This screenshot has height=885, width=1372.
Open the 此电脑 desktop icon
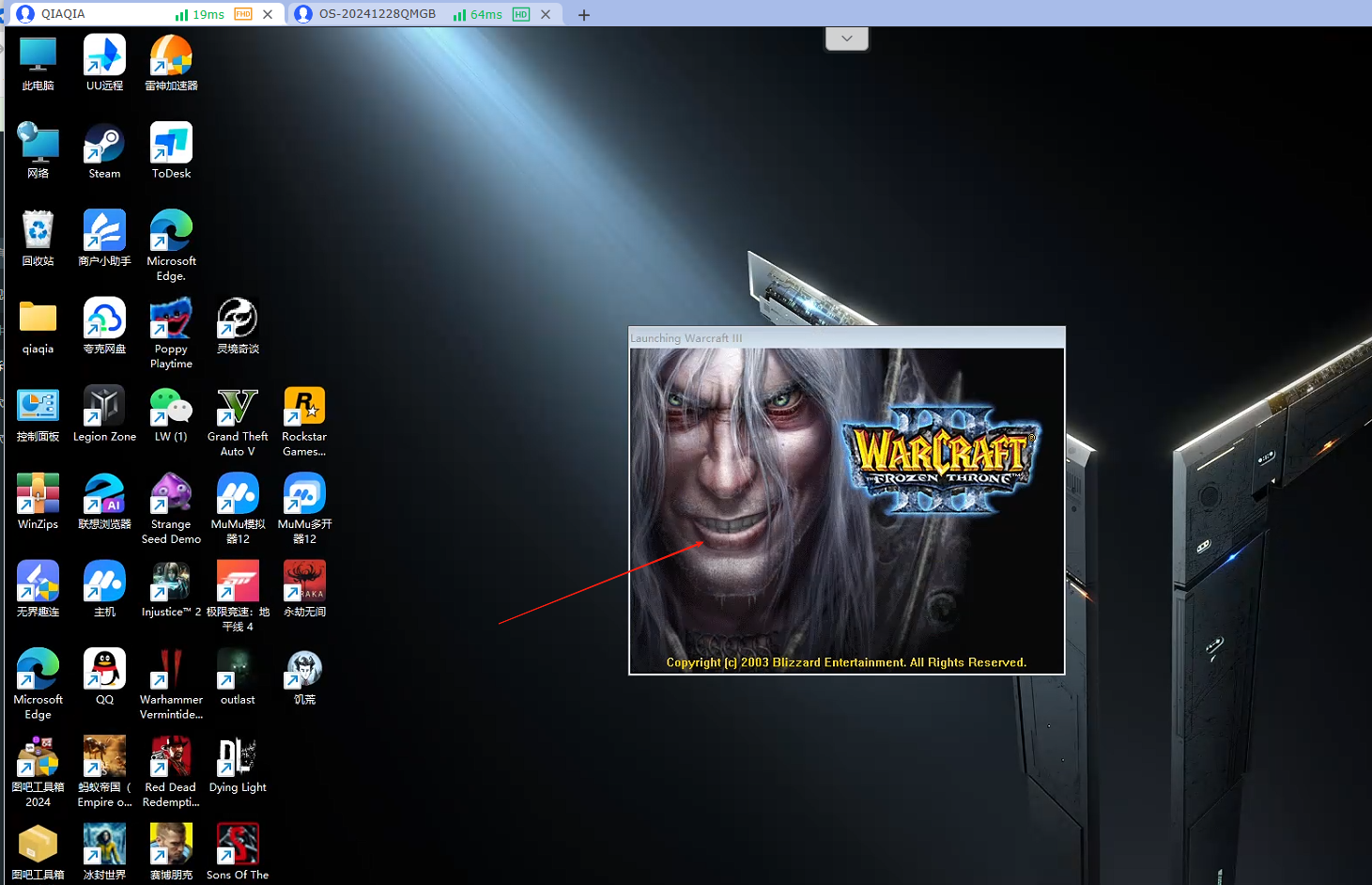pyautogui.click(x=38, y=62)
